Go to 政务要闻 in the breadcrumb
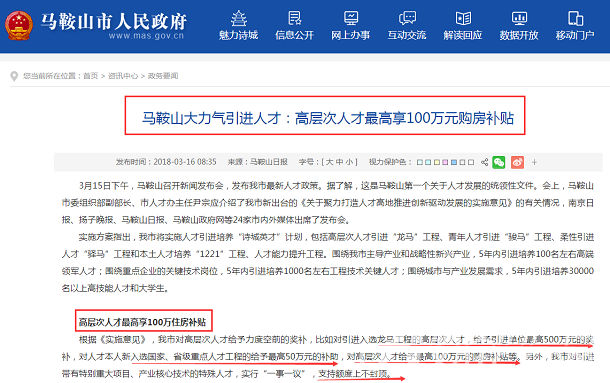Image resolution: width=610 pixels, height=383 pixels. pyautogui.click(x=163, y=76)
